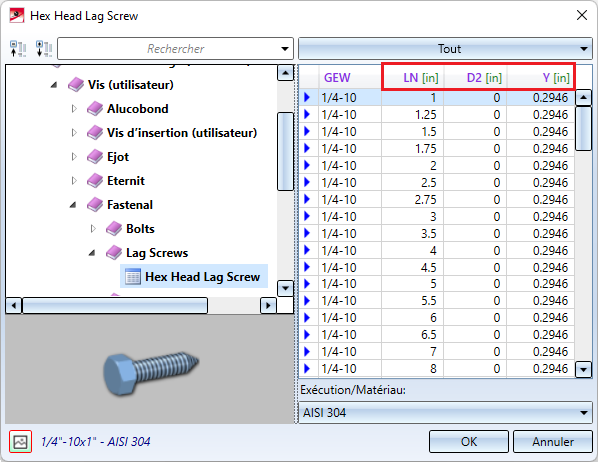Click tree horizontal scroll left arrow
The height and width of the screenshot is (462, 598).
pos(14,306)
